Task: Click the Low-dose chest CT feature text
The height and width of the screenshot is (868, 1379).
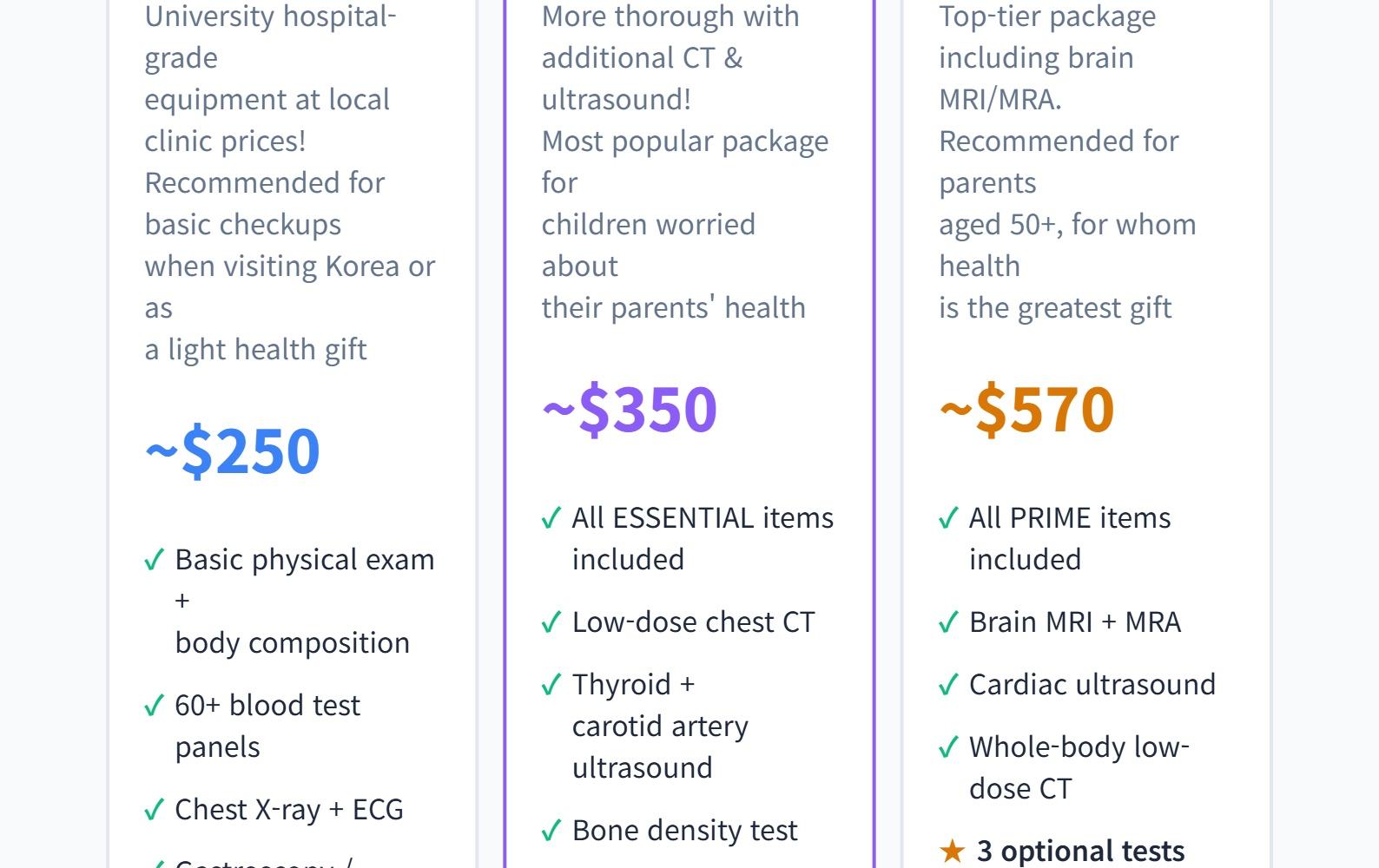Action: (x=693, y=622)
